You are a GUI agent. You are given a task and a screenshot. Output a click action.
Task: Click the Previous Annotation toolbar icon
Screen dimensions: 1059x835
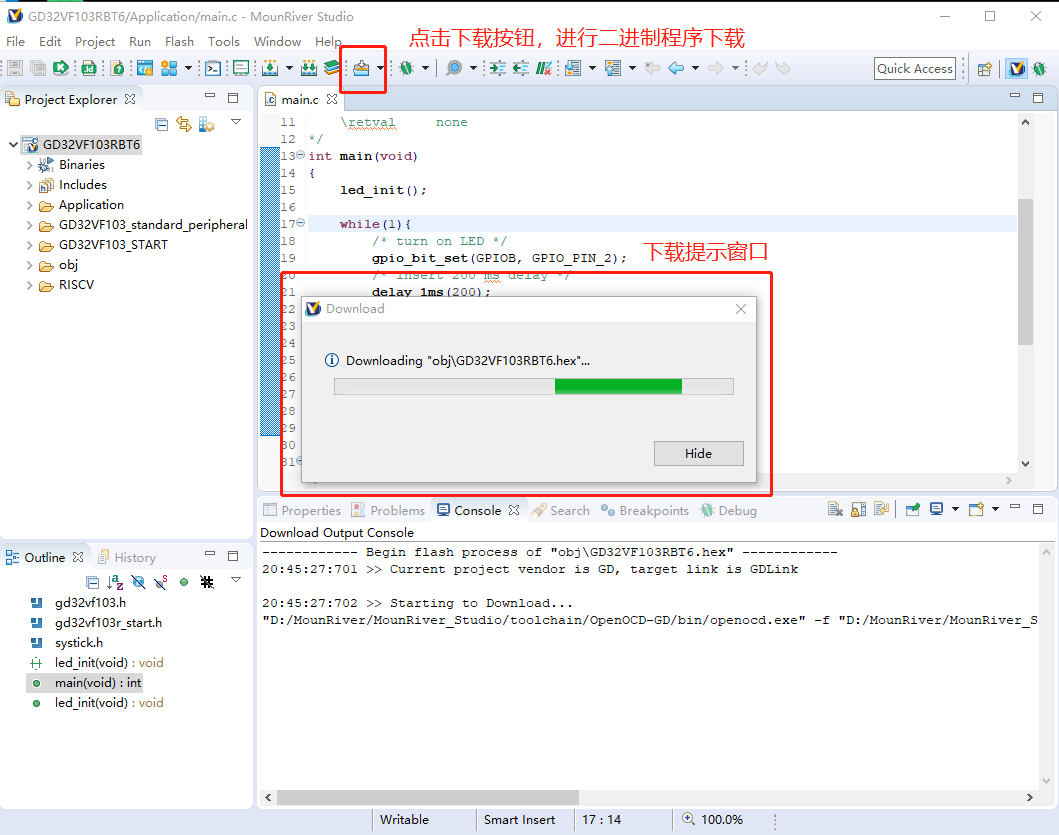(x=613, y=68)
